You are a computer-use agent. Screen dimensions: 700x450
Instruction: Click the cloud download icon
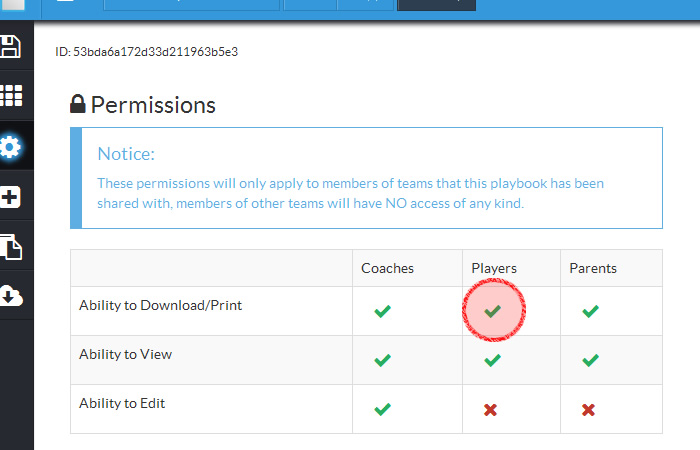tap(11, 296)
